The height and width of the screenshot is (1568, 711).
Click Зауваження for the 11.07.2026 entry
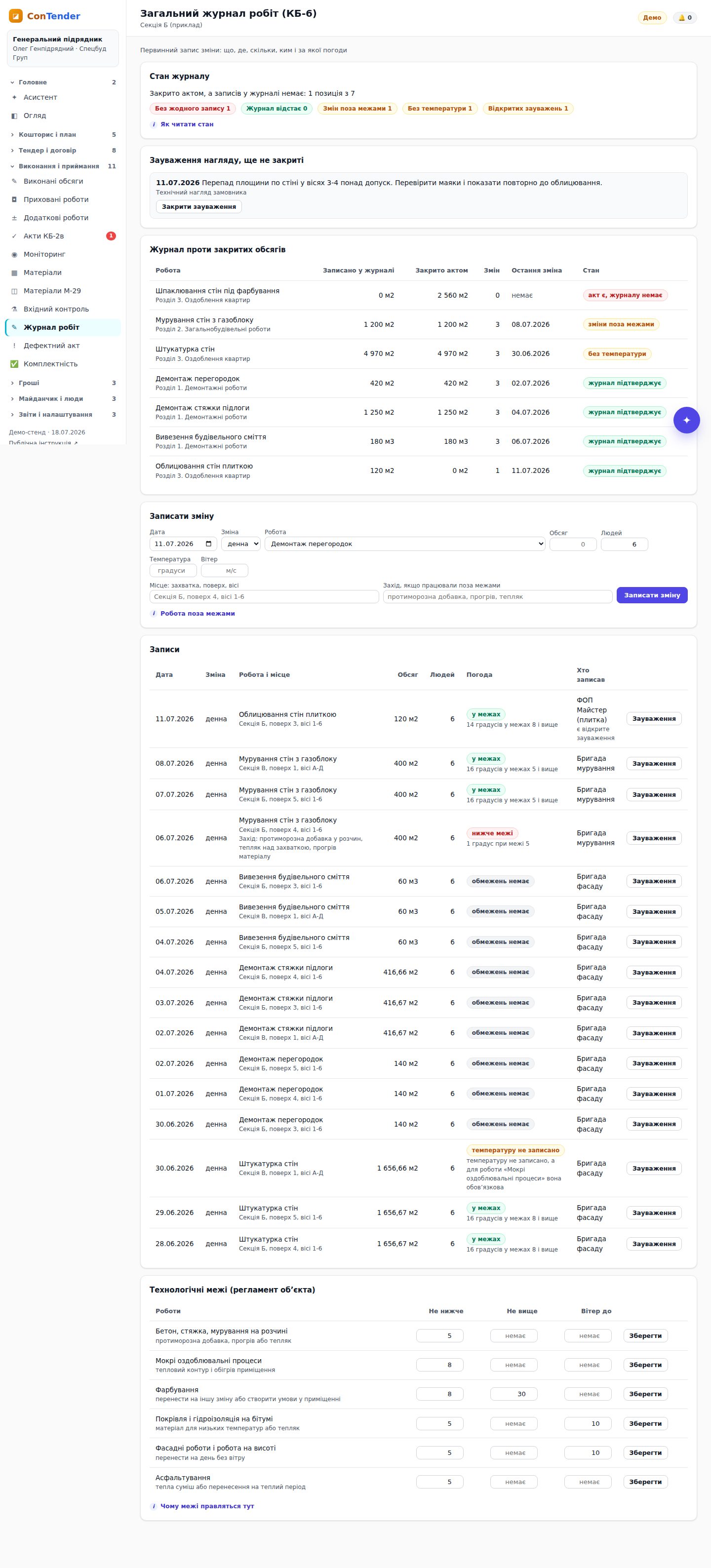[x=654, y=719]
